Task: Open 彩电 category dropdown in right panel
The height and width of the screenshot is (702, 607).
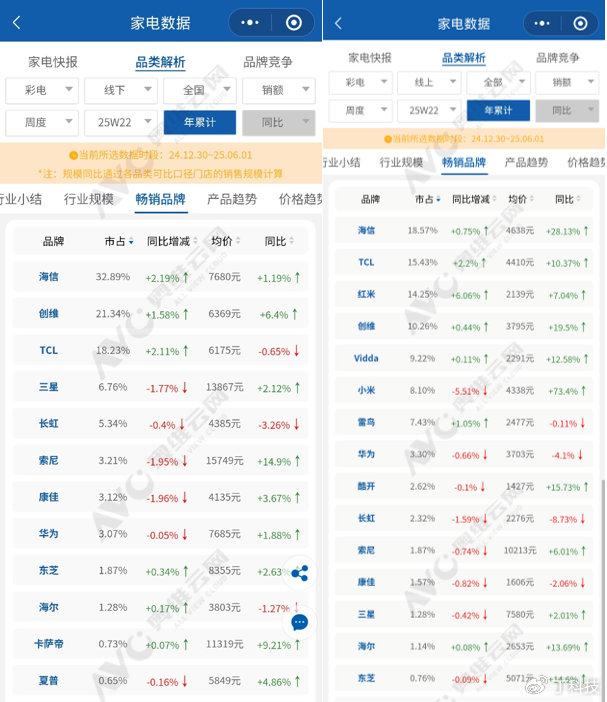Action: click(361, 82)
